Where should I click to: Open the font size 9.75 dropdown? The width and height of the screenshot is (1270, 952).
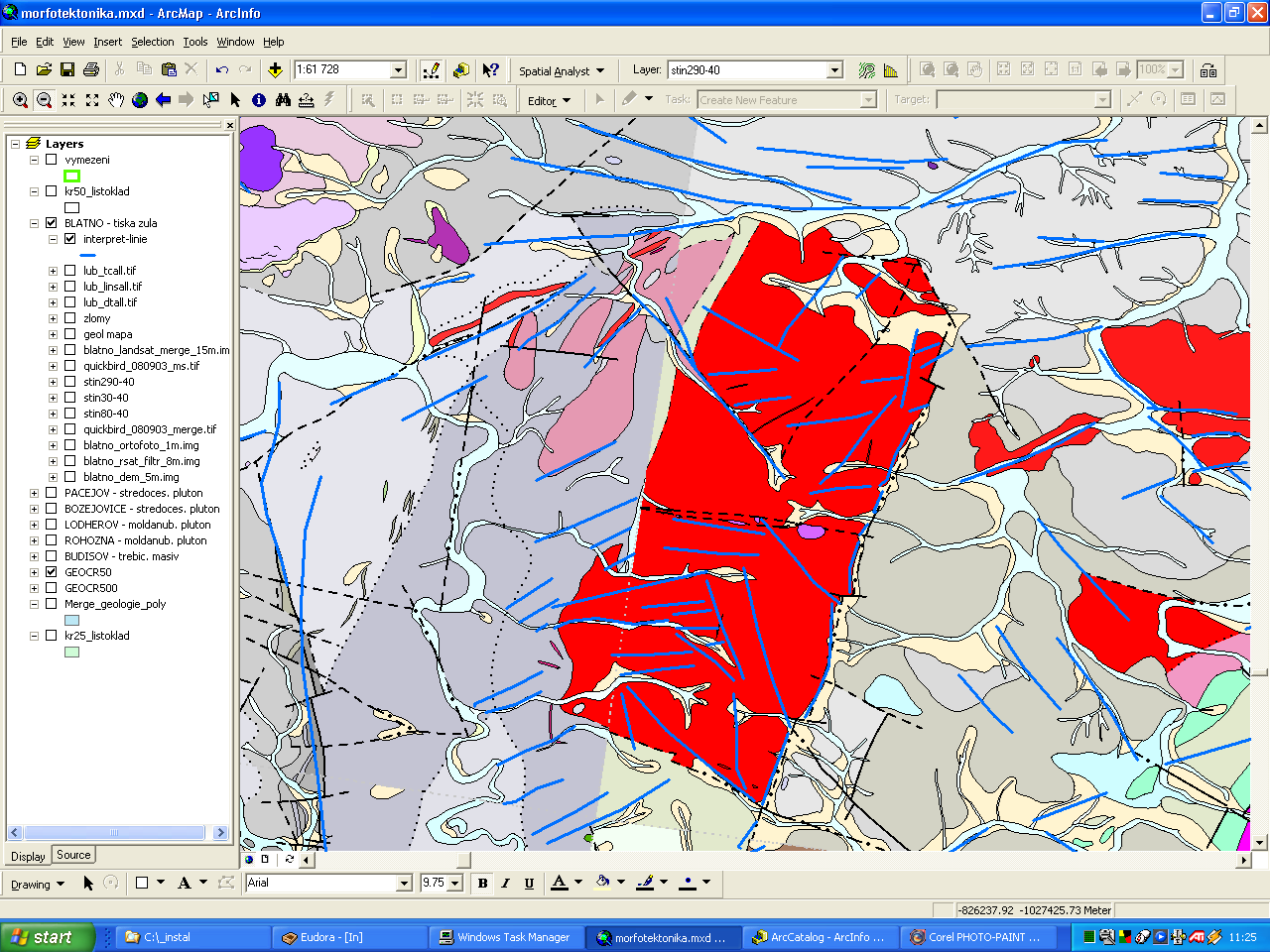[x=455, y=883]
